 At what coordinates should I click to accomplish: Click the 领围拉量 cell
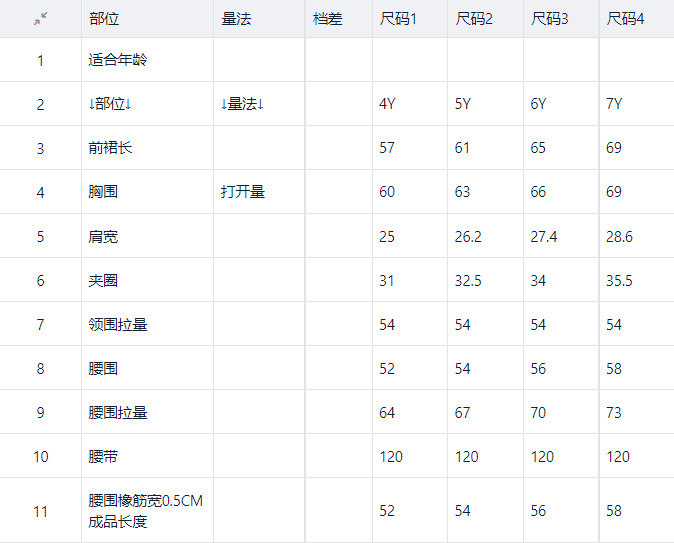click(118, 324)
